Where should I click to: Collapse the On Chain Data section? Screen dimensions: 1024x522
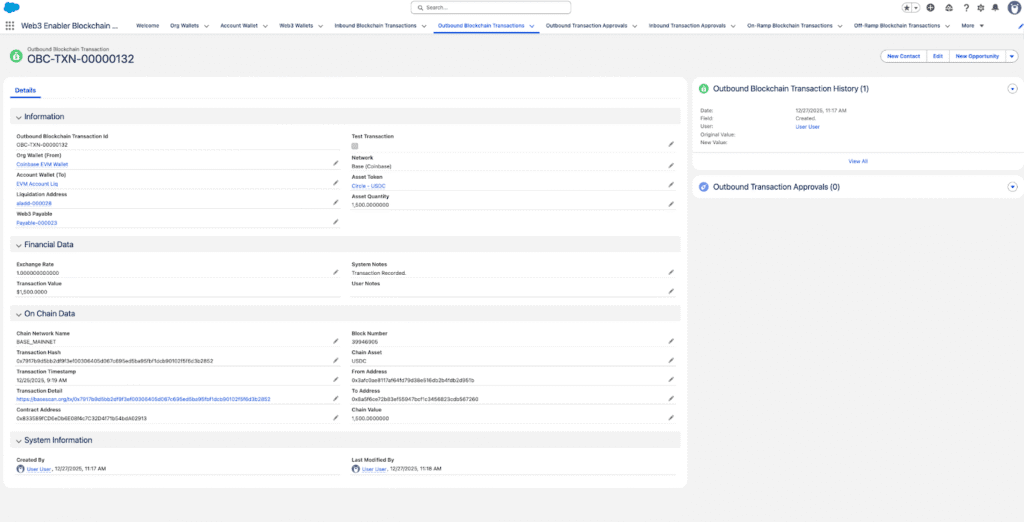pos(17,313)
